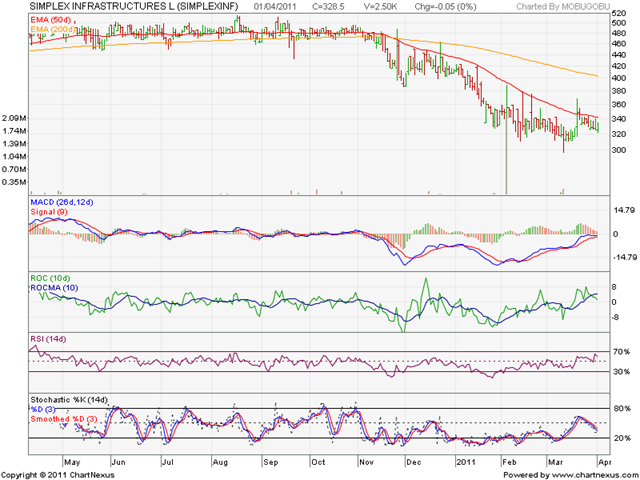This screenshot has height=480, width=640.
Task: Click the Jun month label on time axis
Action: point(119,462)
